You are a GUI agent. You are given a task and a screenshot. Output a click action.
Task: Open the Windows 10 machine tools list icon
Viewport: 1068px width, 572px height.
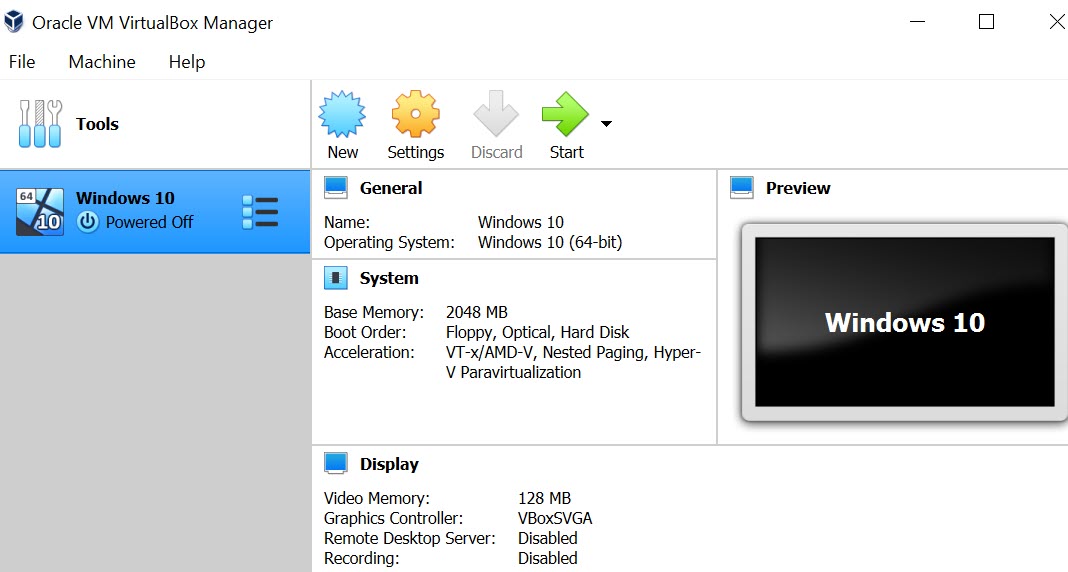(260, 211)
